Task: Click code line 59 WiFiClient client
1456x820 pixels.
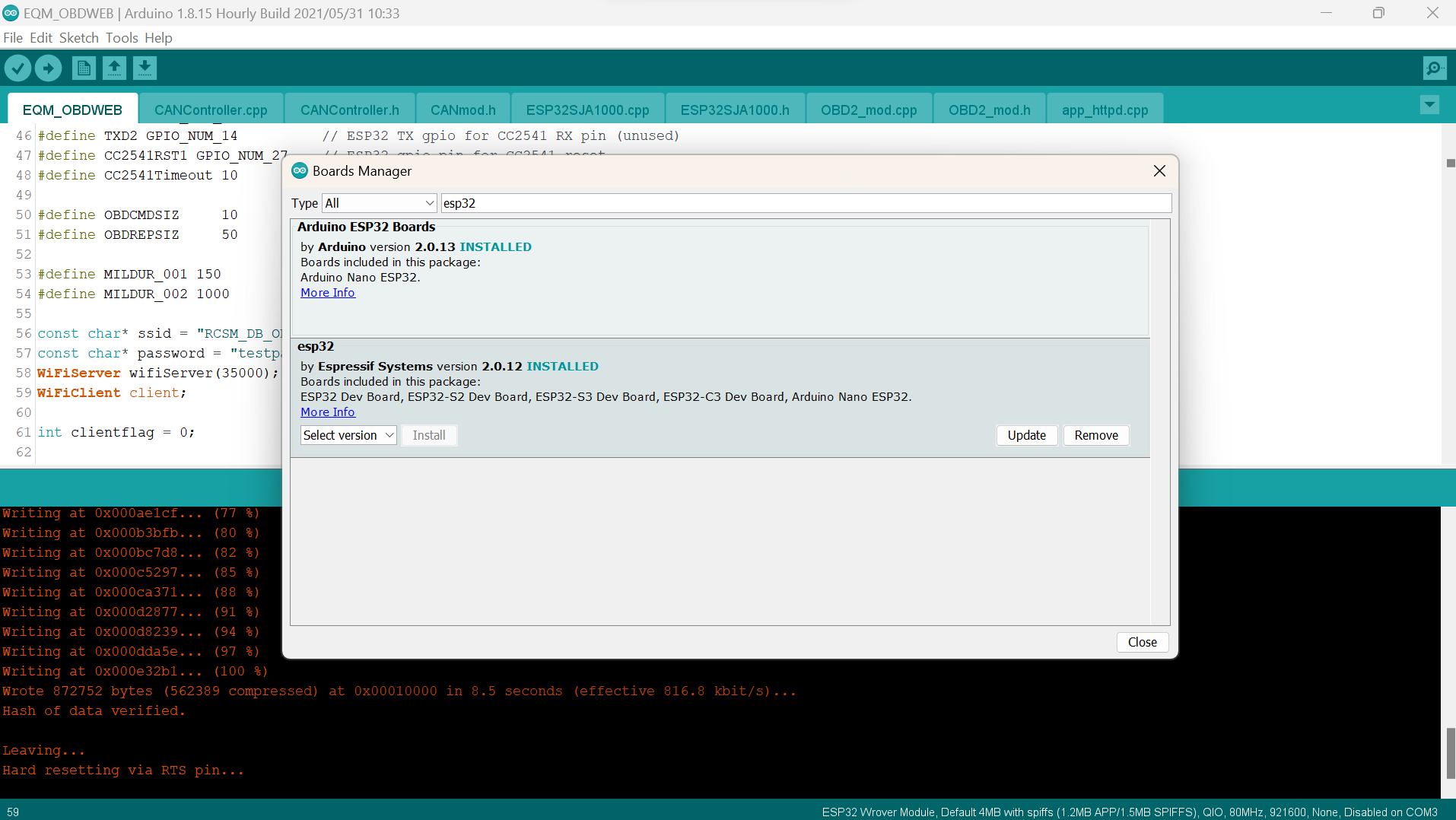Action: [111, 393]
